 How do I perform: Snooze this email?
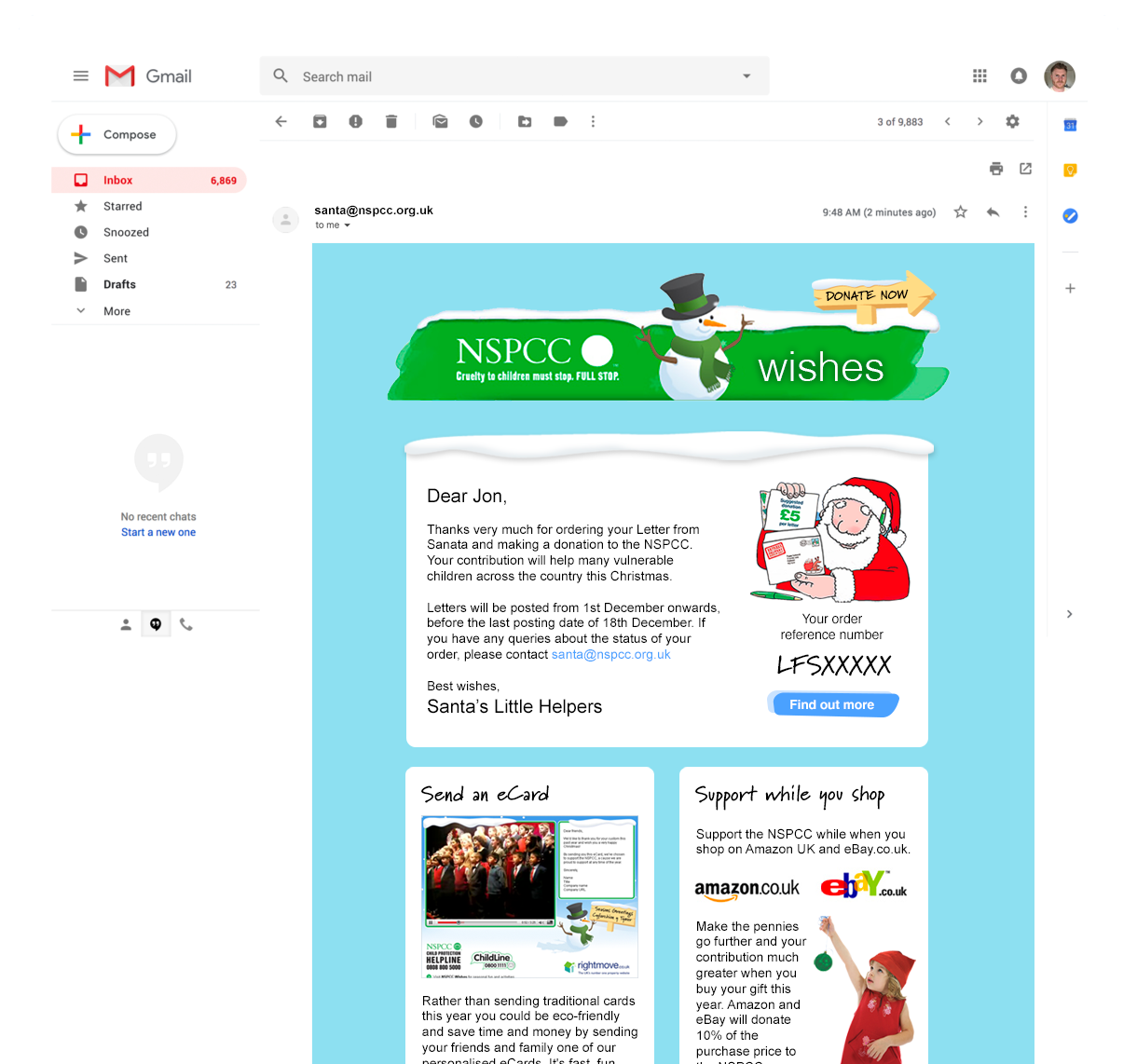click(x=476, y=121)
